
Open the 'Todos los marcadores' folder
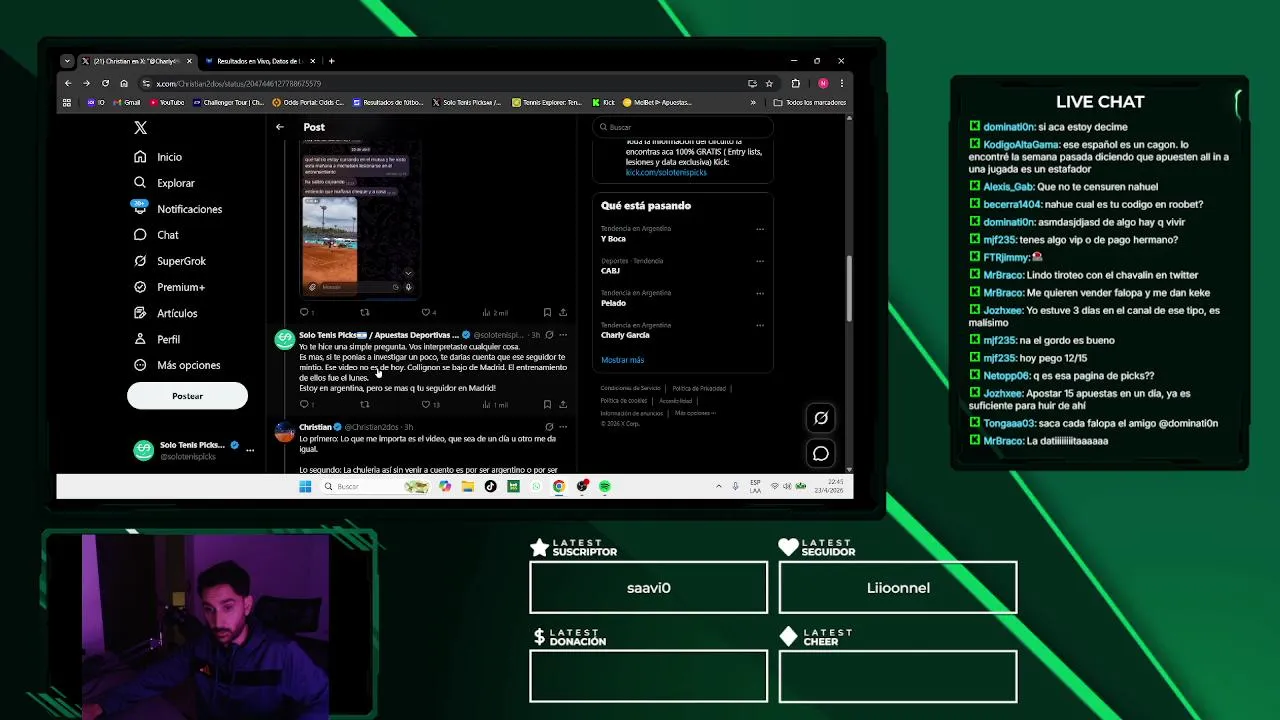click(x=810, y=102)
